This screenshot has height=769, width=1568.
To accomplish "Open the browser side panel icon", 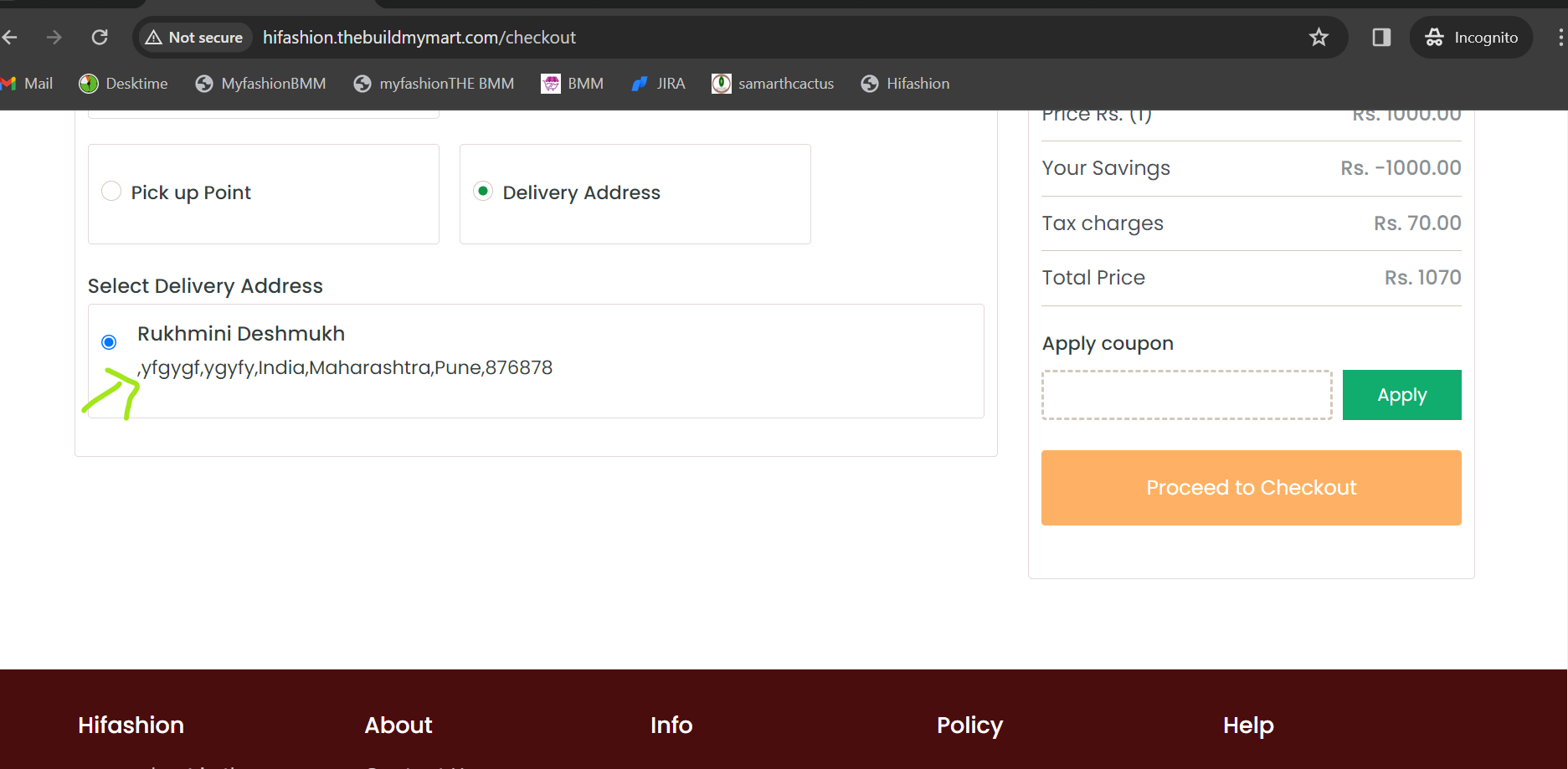I will [x=1381, y=38].
